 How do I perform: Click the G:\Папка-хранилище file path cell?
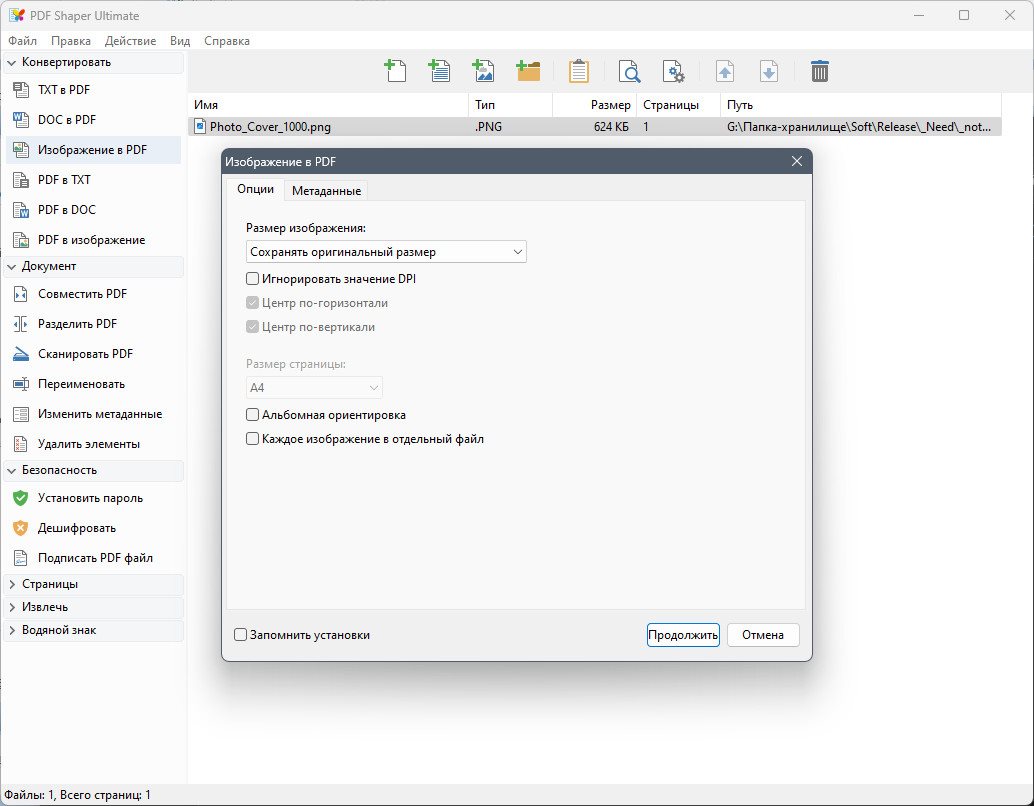[x=859, y=127]
